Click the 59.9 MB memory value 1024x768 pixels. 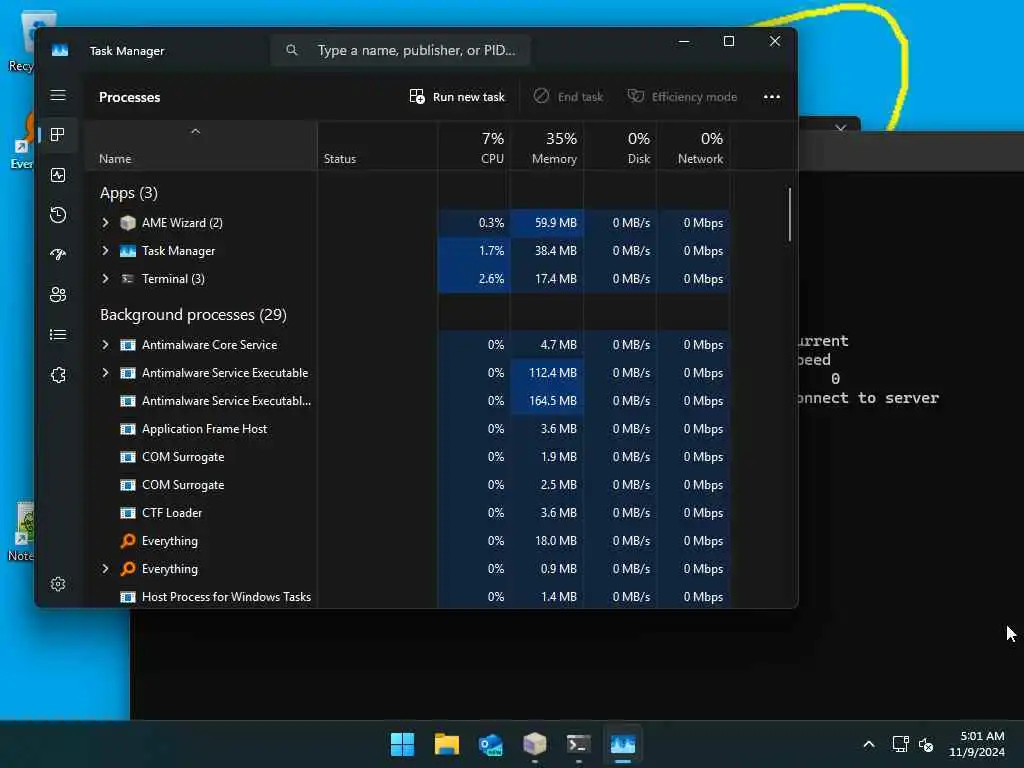coord(556,223)
